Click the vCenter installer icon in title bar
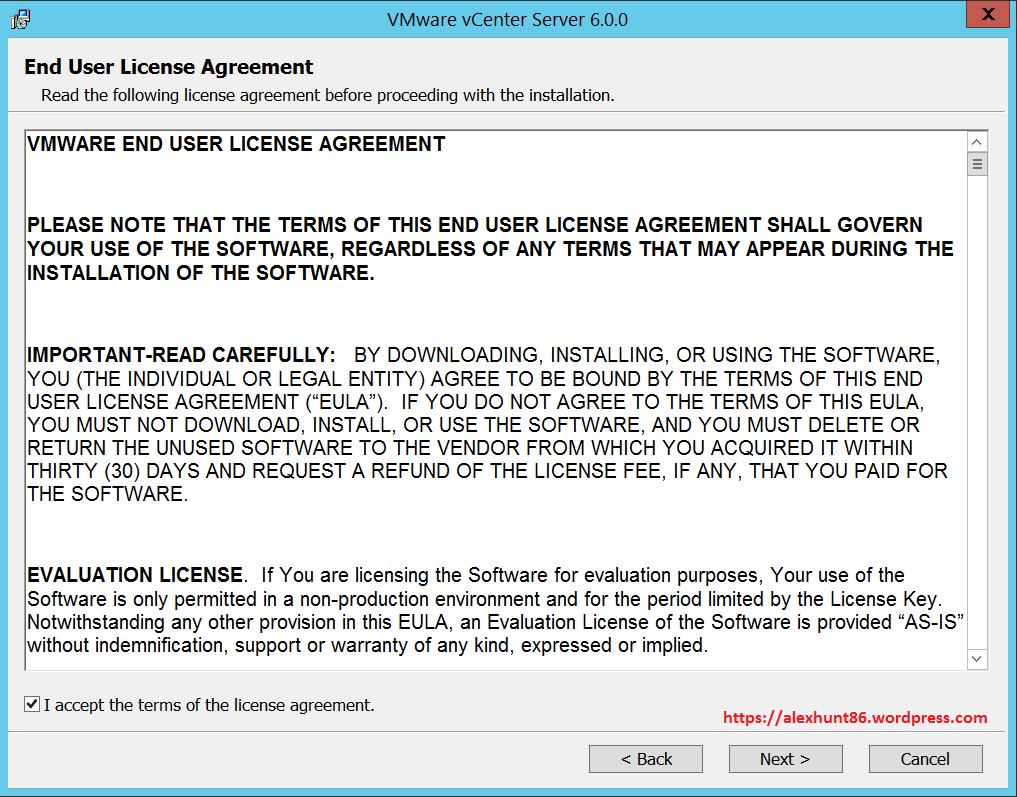 (x=20, y=19)
